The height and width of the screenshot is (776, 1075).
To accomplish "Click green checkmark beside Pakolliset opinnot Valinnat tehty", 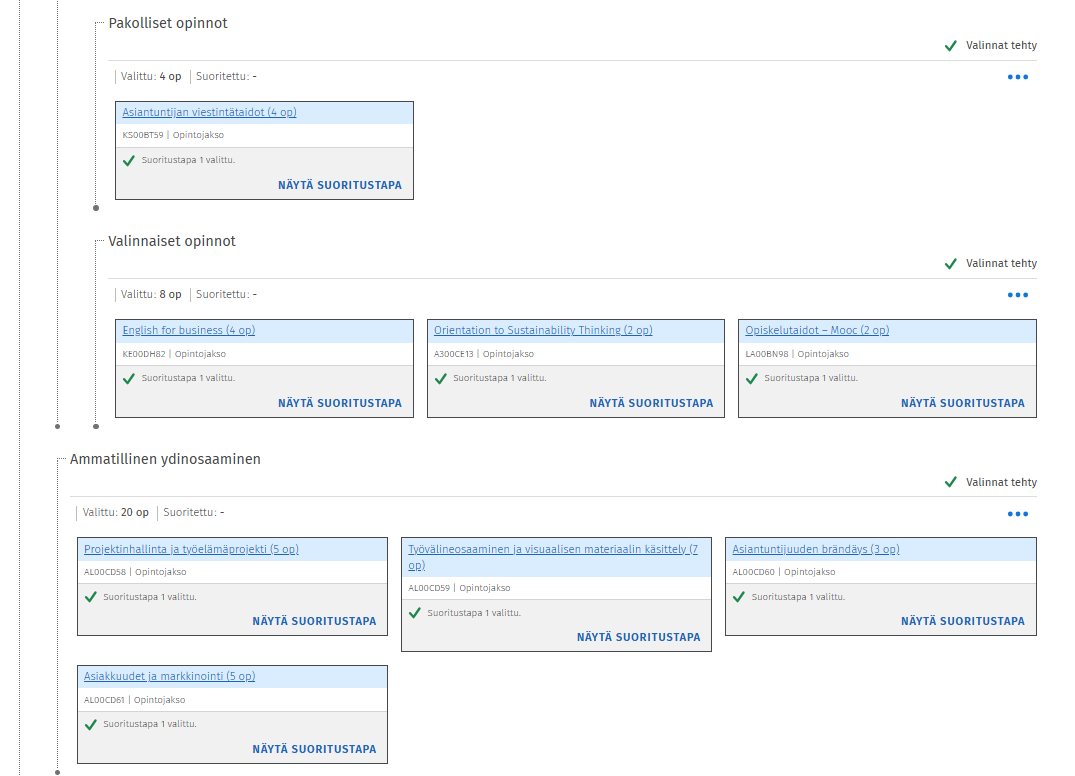I will point(951,46).
